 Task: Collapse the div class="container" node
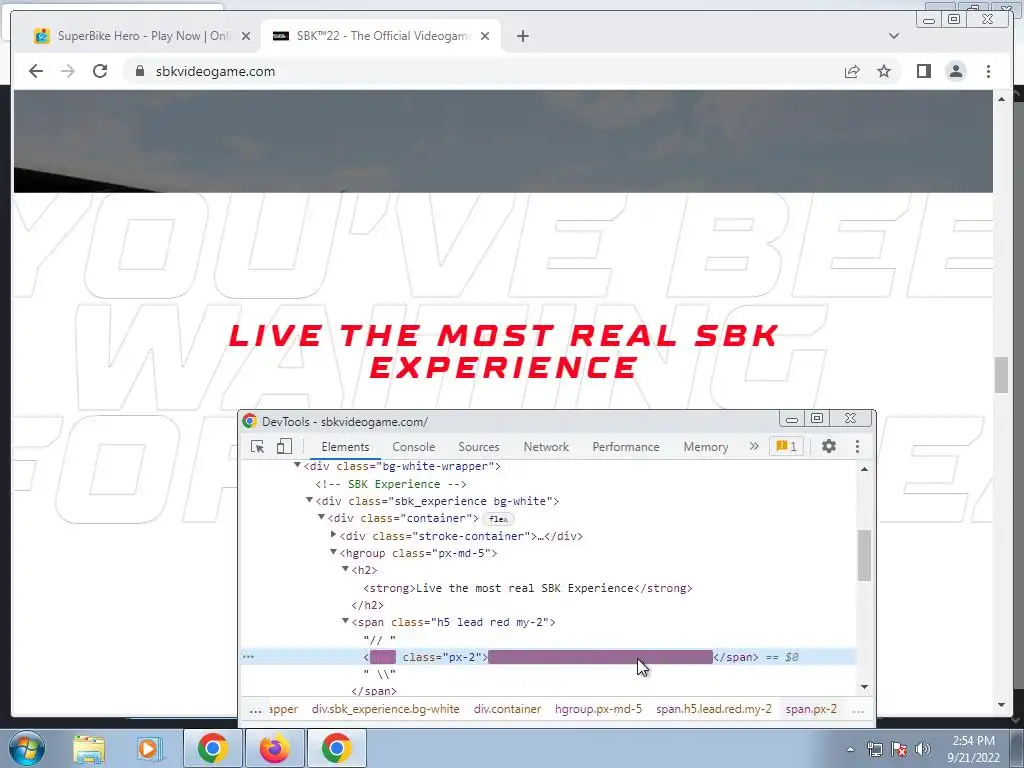(321, 517)
